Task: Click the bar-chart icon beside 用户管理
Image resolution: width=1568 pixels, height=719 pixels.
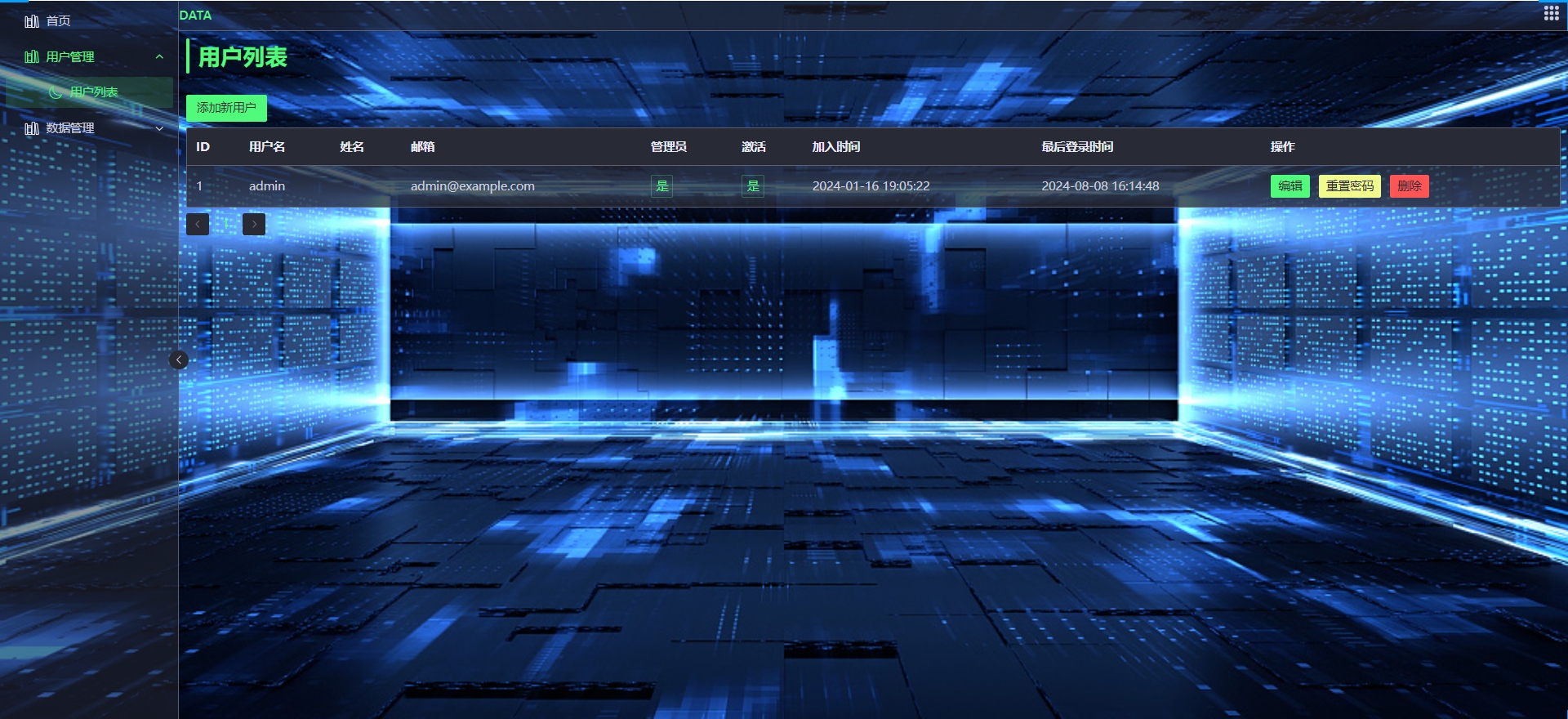Action: click(x=32, y=56)
